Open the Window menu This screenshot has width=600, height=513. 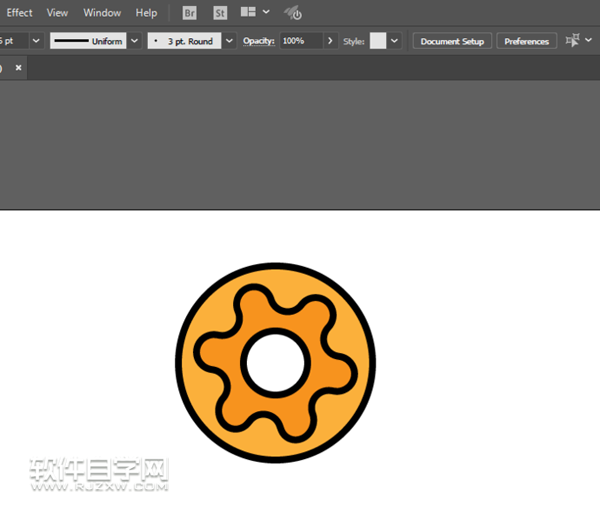[102, 13]
